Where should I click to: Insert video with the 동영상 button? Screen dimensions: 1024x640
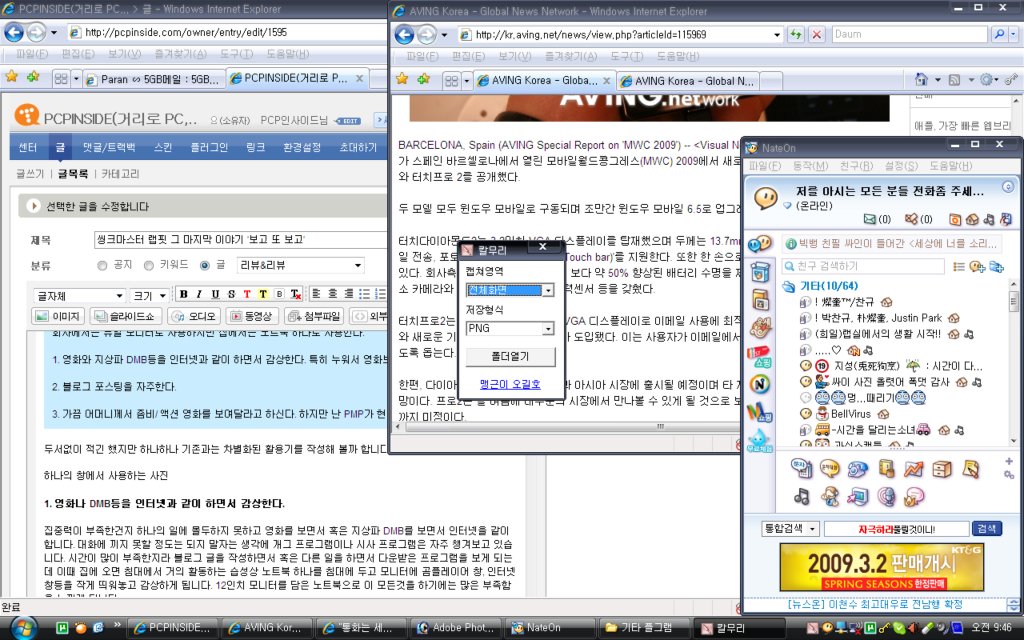253,316
